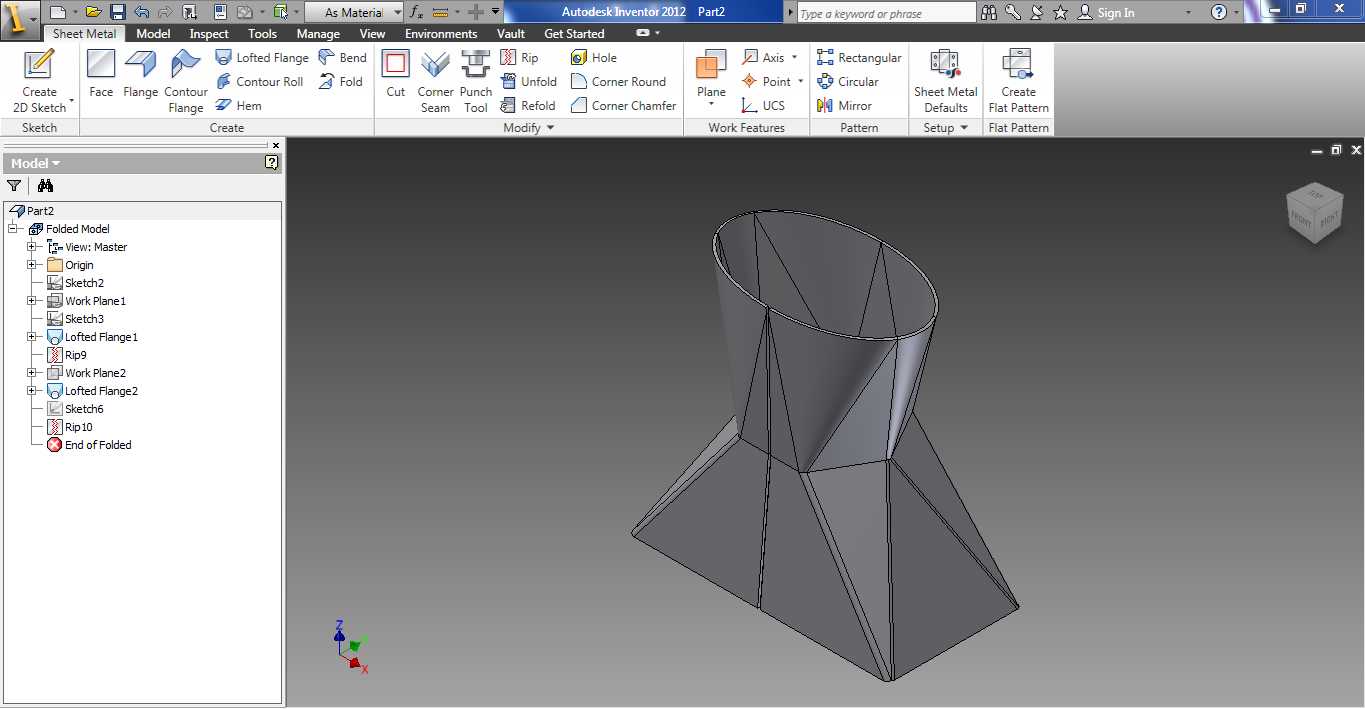Open the Manage ribbon tab
The image size is (1365, 709).
pos(318,33)
